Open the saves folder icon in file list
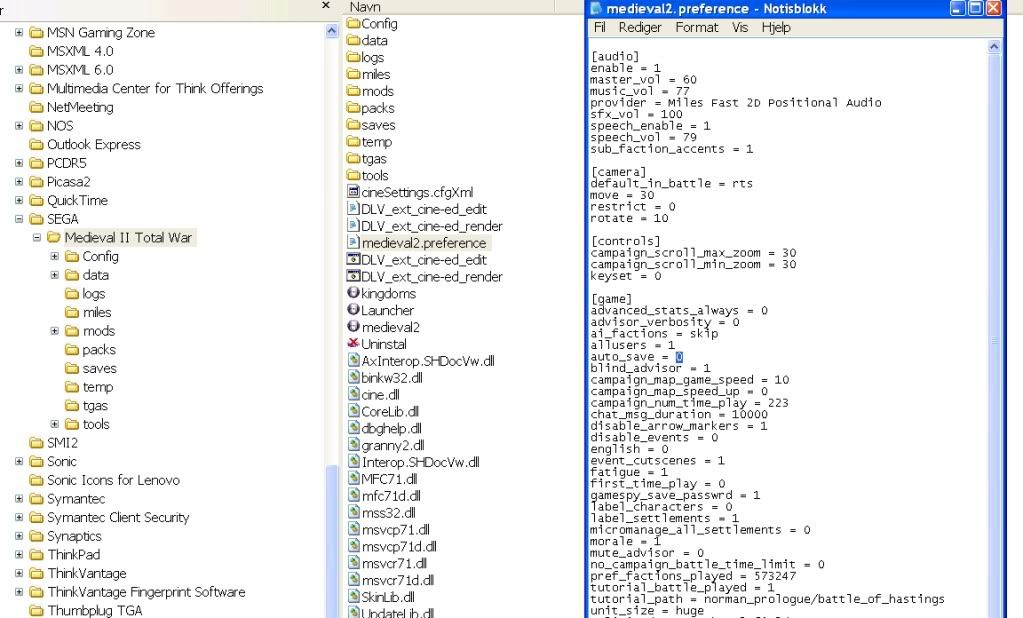The height and width of the screenshot is (618, 1023). coord(353,125)
